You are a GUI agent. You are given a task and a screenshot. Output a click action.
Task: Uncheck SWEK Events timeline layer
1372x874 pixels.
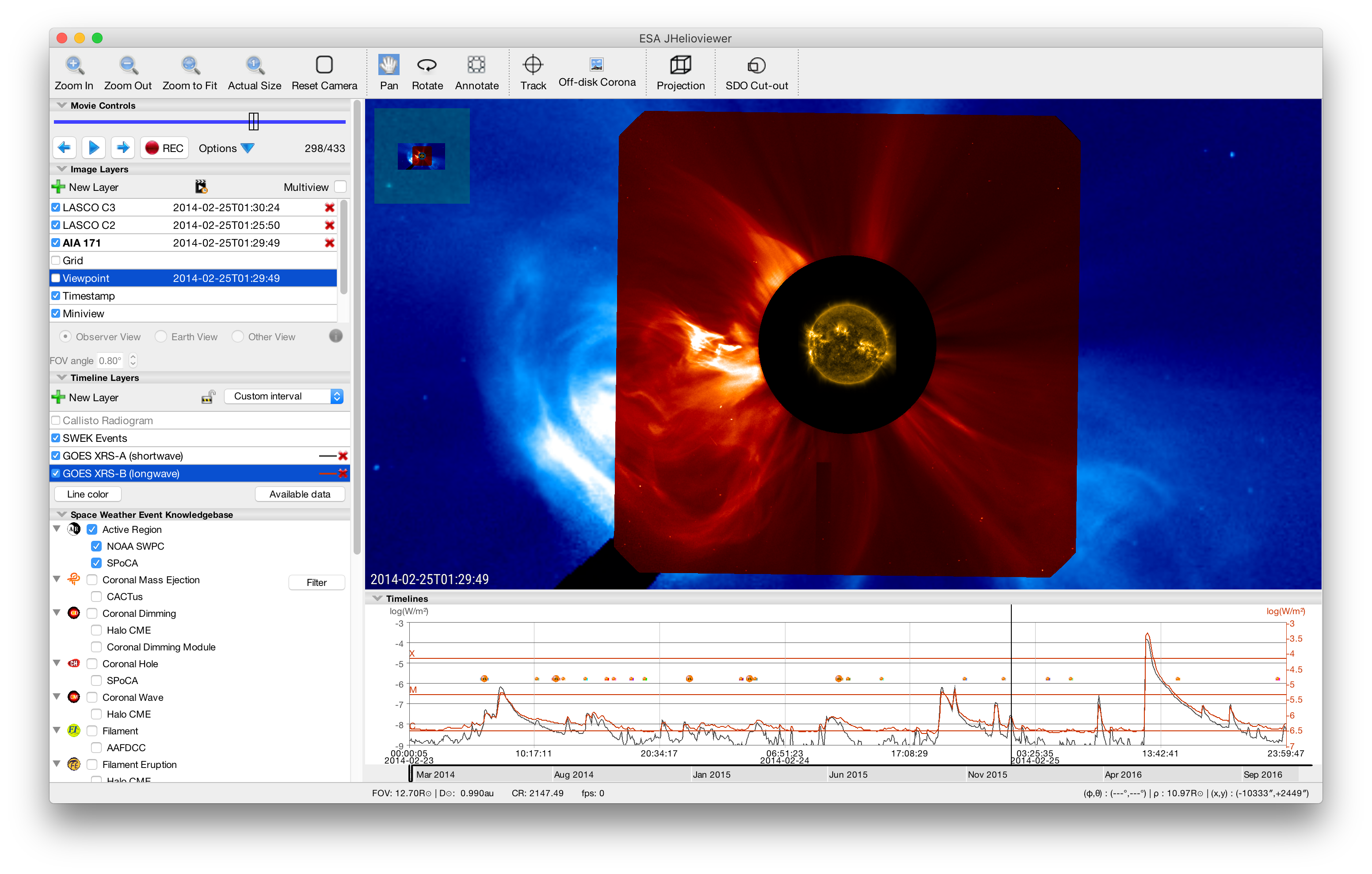pyautogui.click(x=56, y=438)
